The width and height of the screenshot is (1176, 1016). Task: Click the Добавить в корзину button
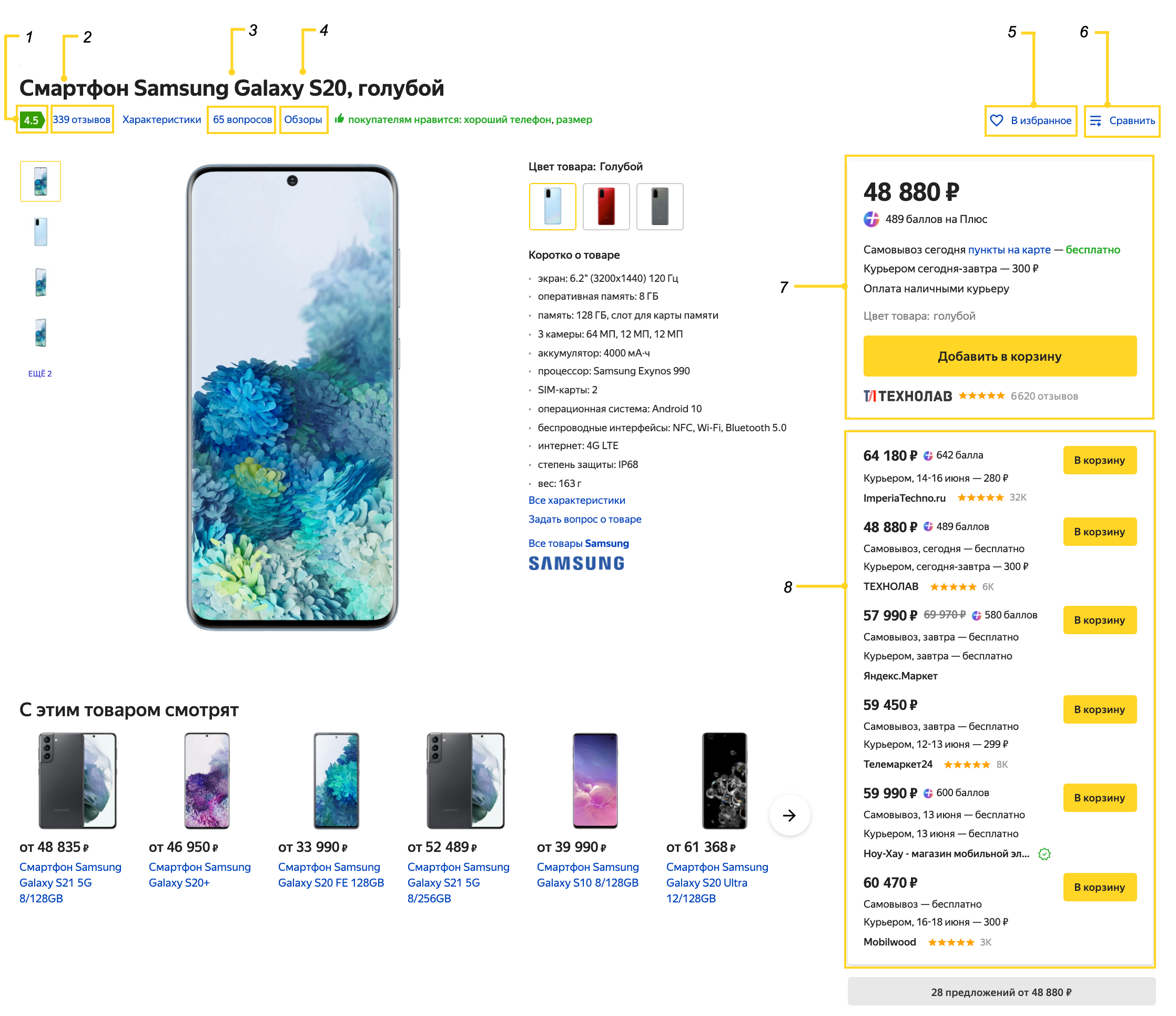point(999,356)
